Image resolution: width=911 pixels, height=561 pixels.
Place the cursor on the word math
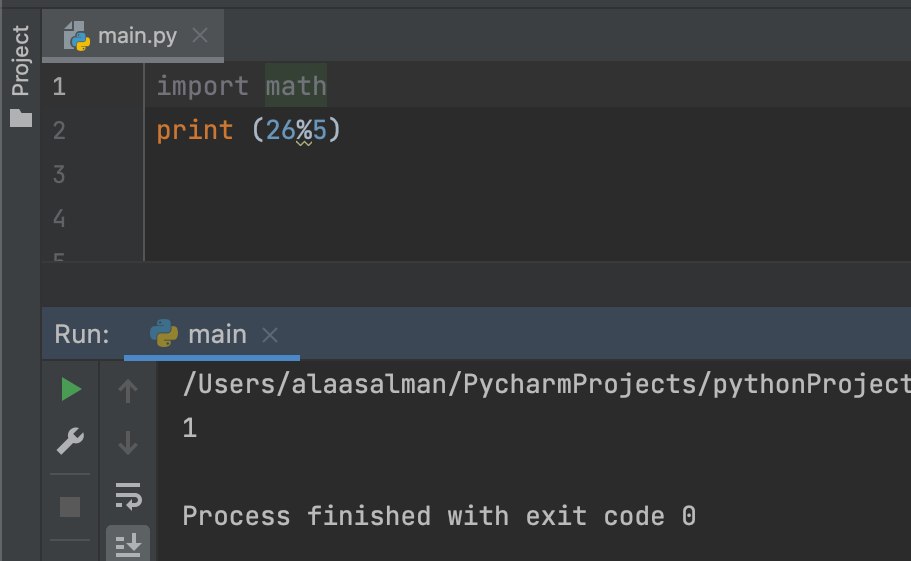296,87
